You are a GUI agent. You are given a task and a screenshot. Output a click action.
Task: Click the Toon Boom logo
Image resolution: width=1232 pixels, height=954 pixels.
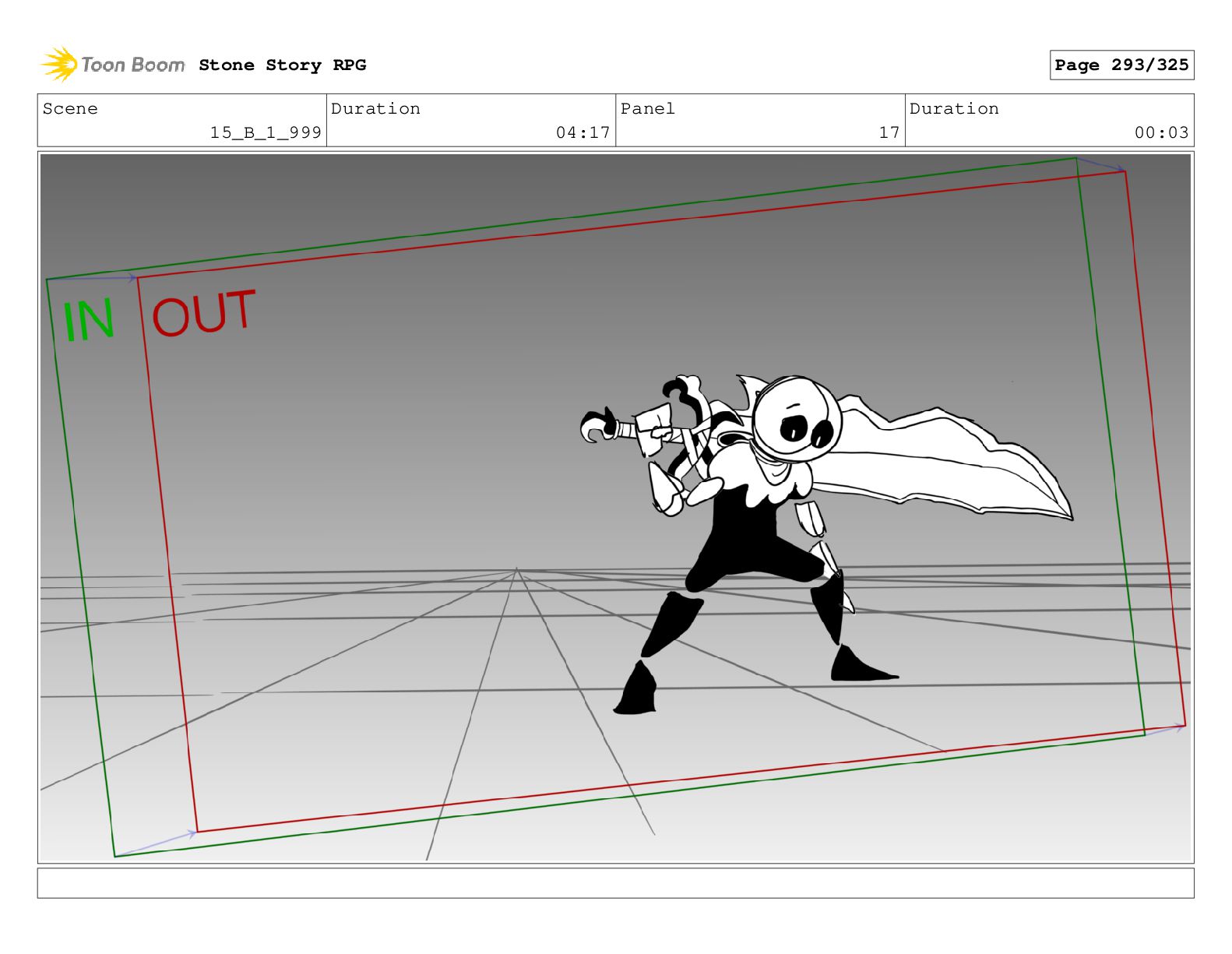point(112,65)
